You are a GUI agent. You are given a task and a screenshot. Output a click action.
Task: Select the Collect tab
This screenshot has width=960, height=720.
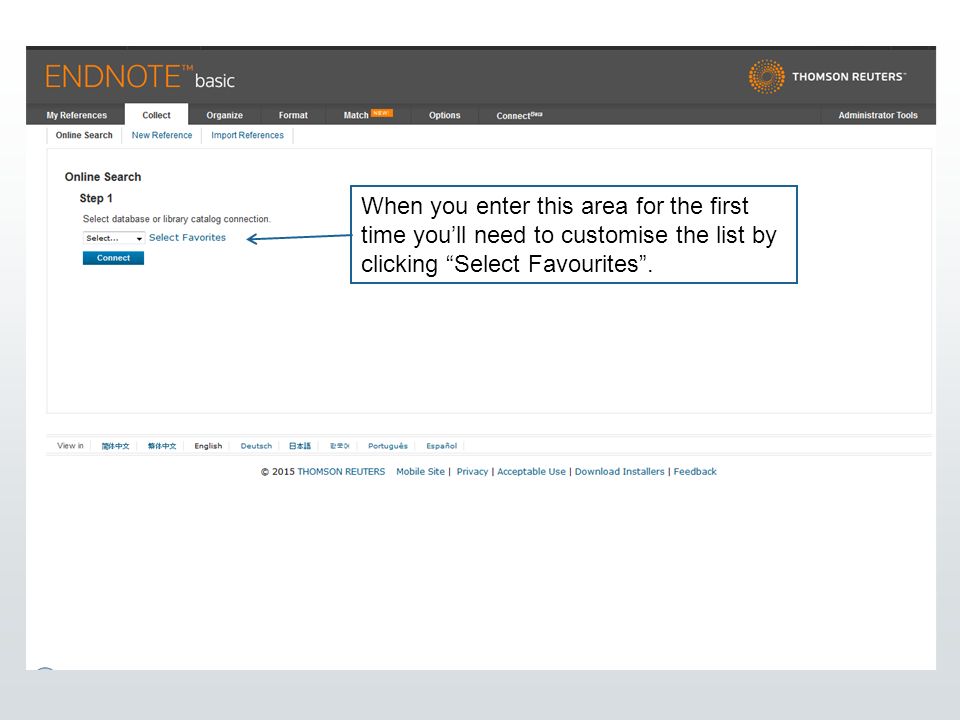(x=156, y=115)
